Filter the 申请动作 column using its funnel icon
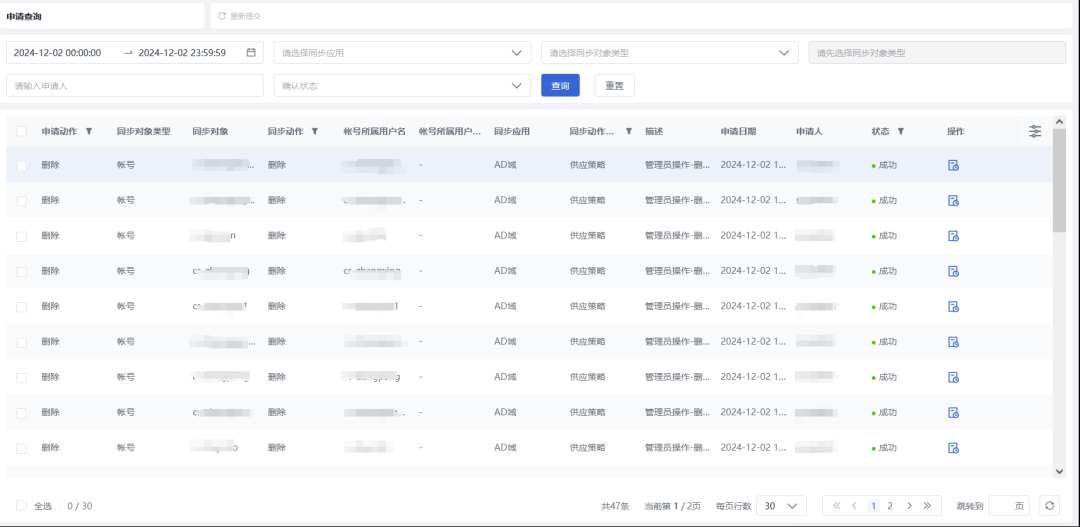The width and height of the screenshot is (1080, 527). tap(89, 131)
